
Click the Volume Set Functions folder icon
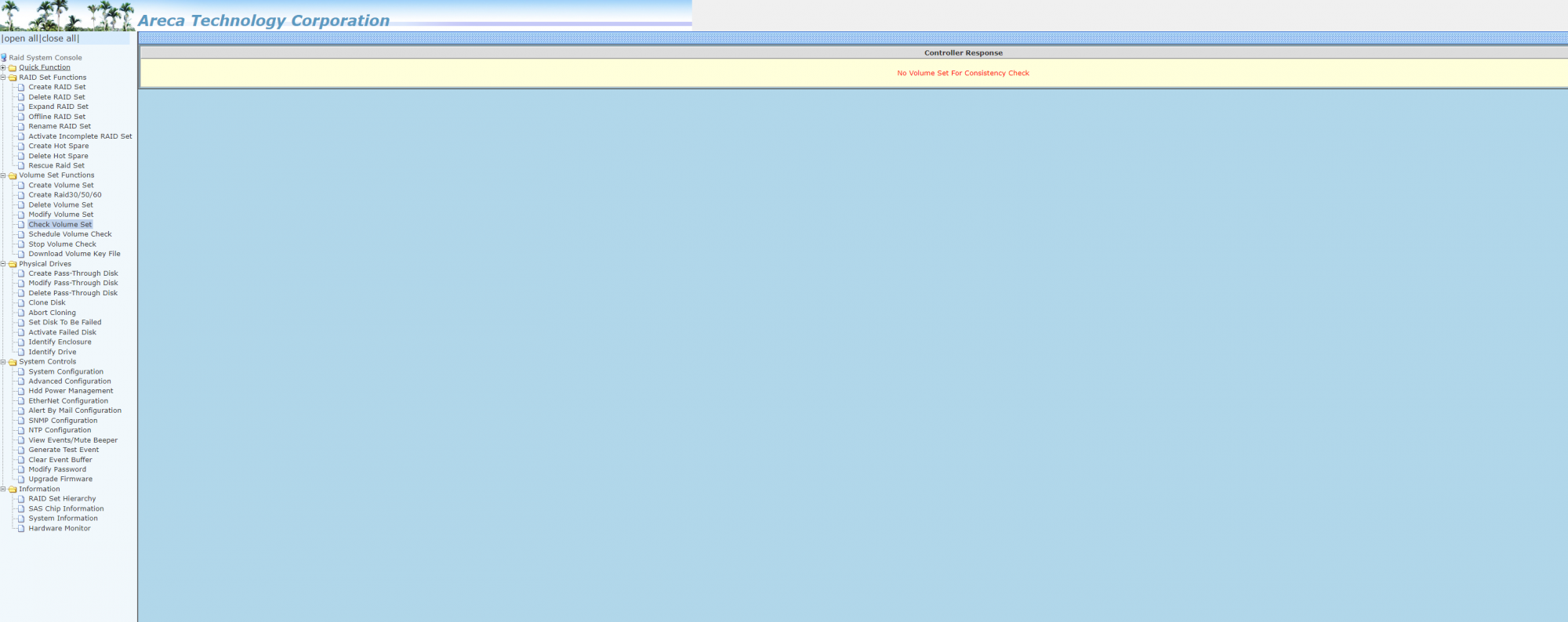tap(13, 175)
